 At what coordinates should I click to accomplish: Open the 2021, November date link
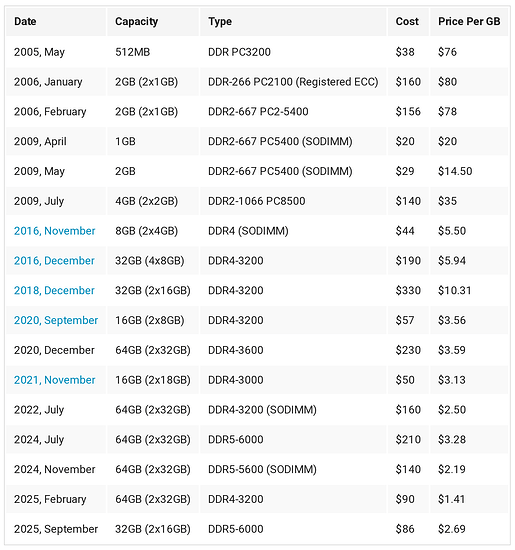pyautogui.click(x=54, y=380)
